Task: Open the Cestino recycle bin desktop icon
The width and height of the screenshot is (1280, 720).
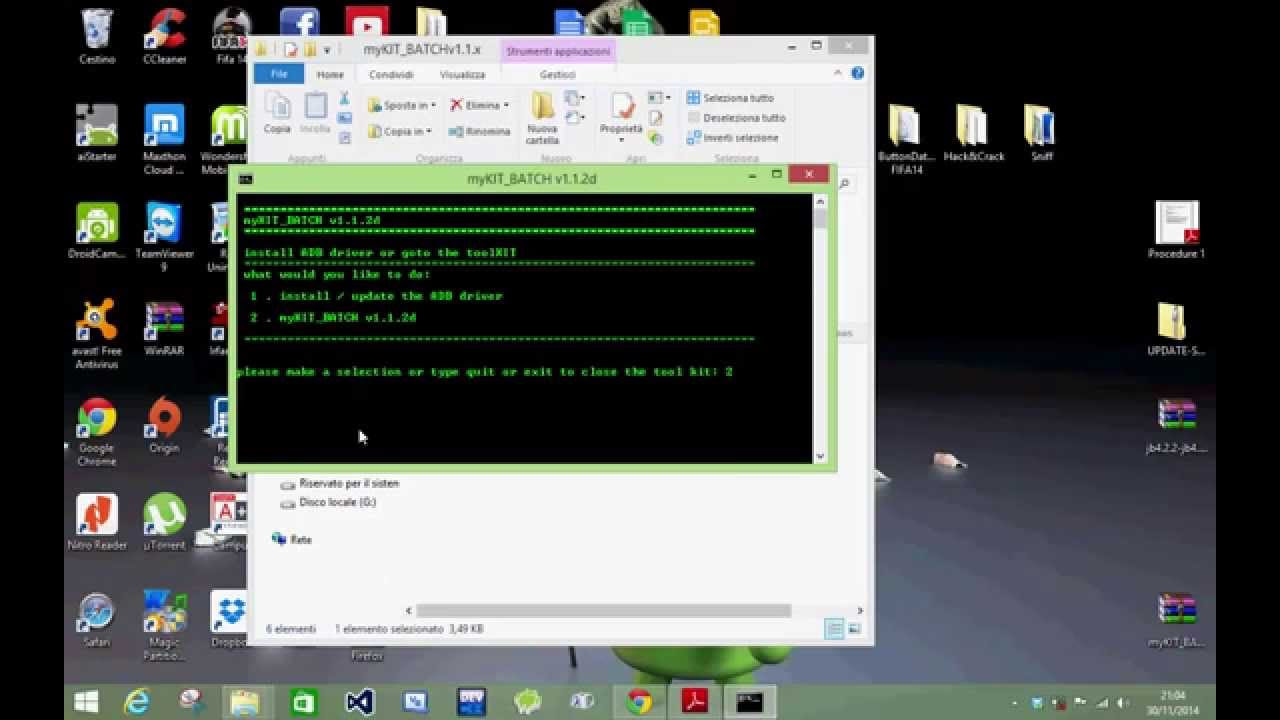Action: click(97, 36)
